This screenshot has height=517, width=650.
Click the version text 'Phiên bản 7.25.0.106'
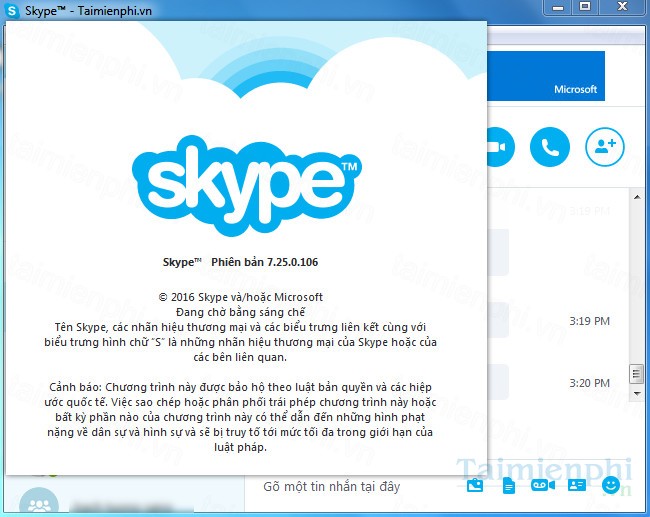pos(264,262)
